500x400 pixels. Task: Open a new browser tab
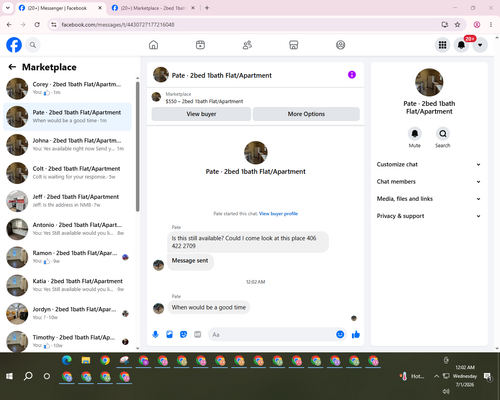(x=207, y=8)
